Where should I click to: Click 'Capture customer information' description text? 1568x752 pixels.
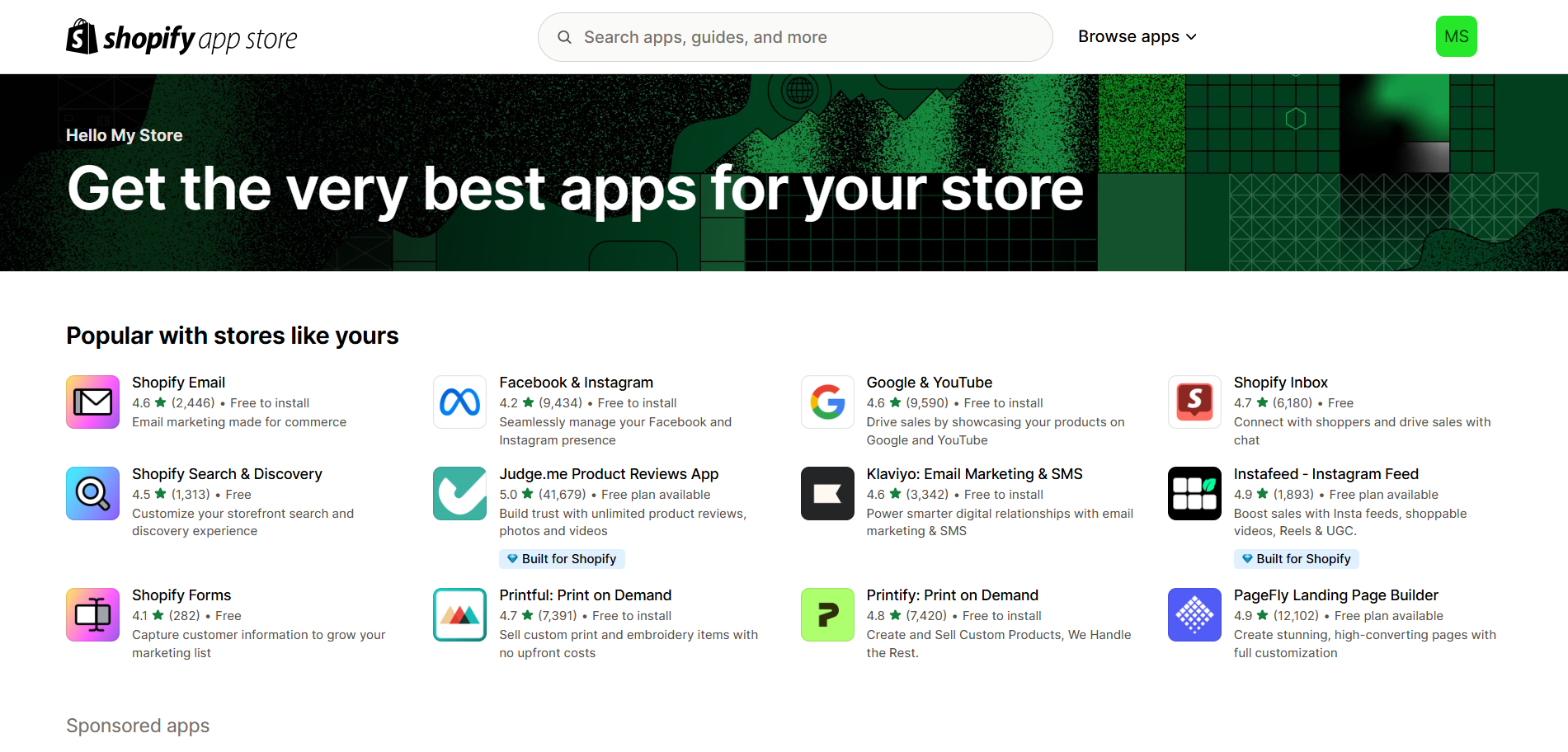pyautogui.click(x=259, y=644)
